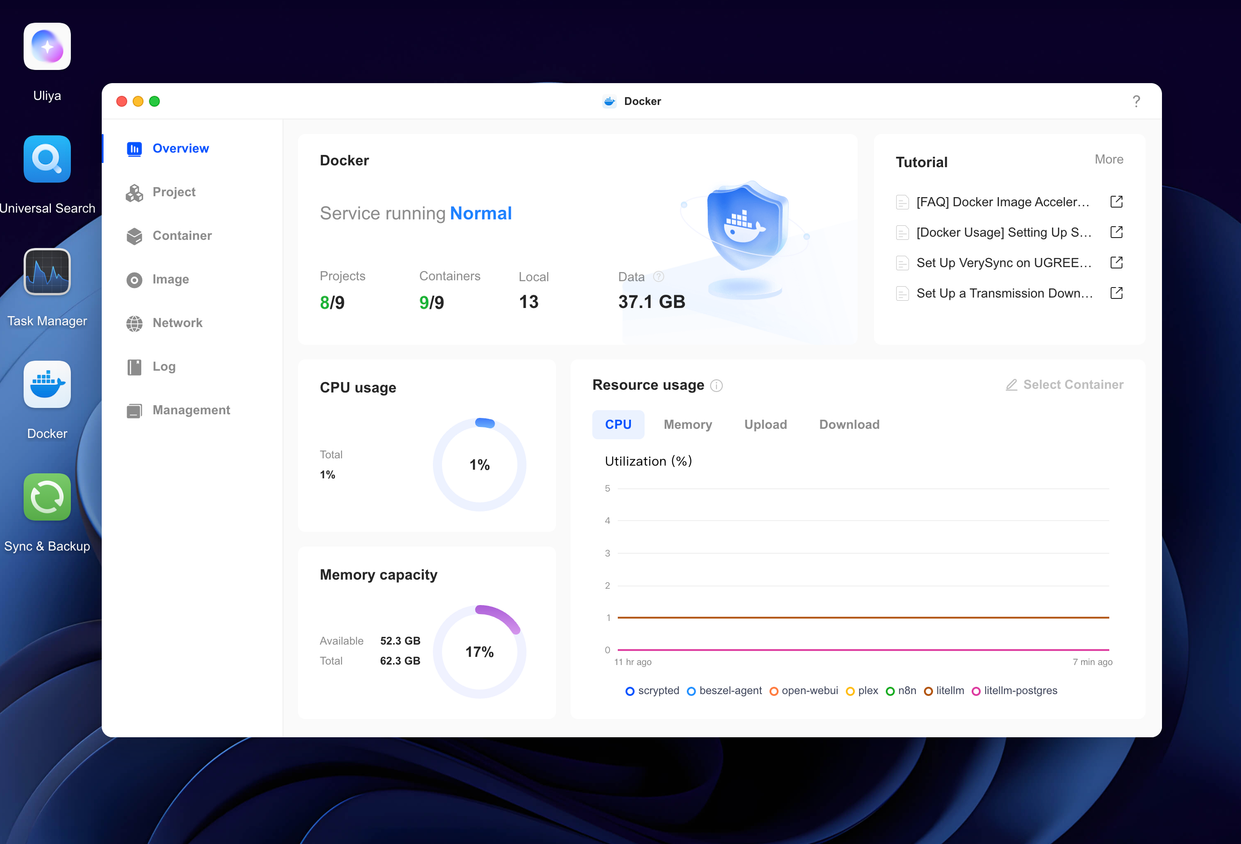Viewport: 1241px width, 844px height.
Task: Toggle the plex legend entry
Action: coord(862,691)
